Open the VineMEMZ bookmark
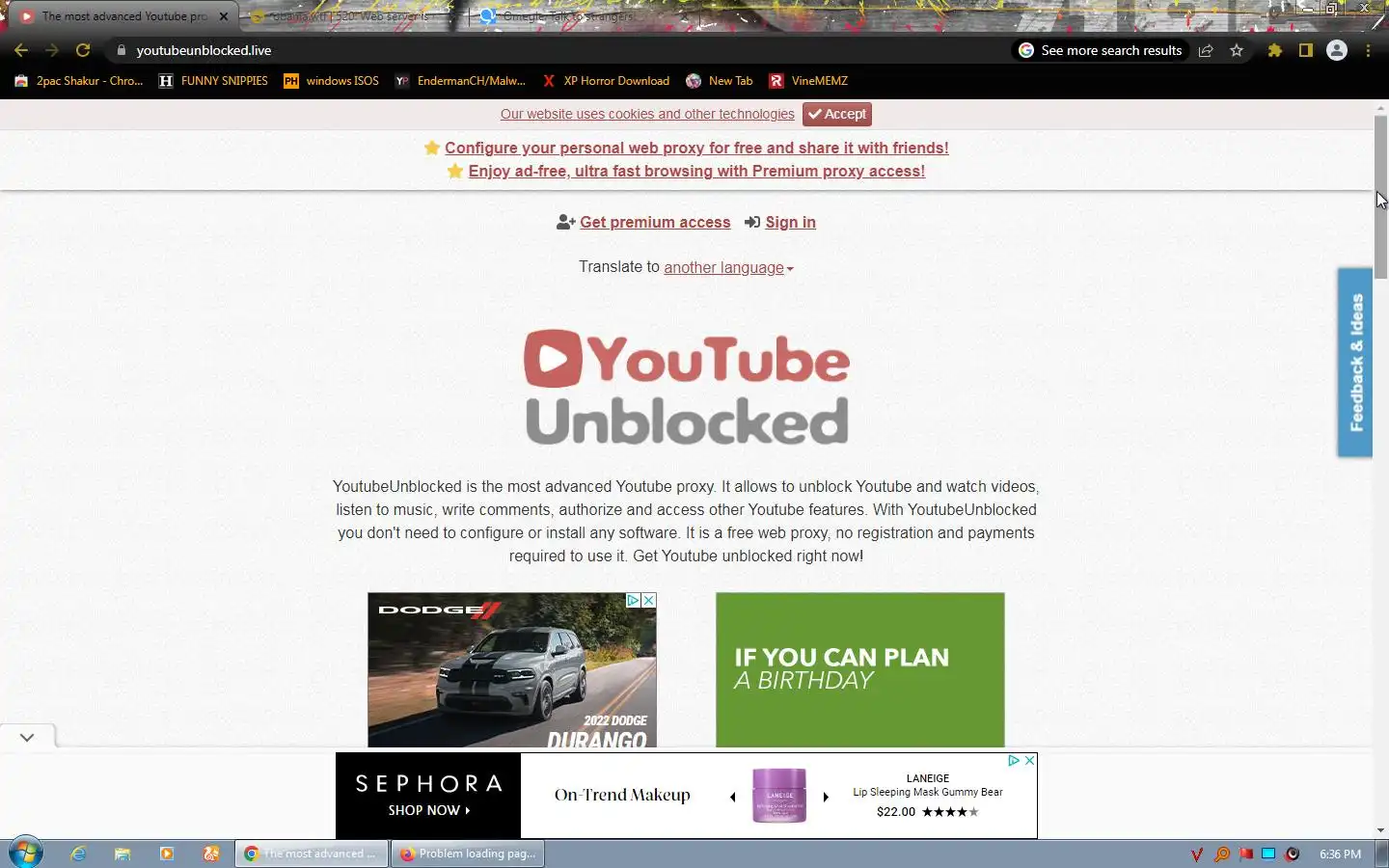 808,81
